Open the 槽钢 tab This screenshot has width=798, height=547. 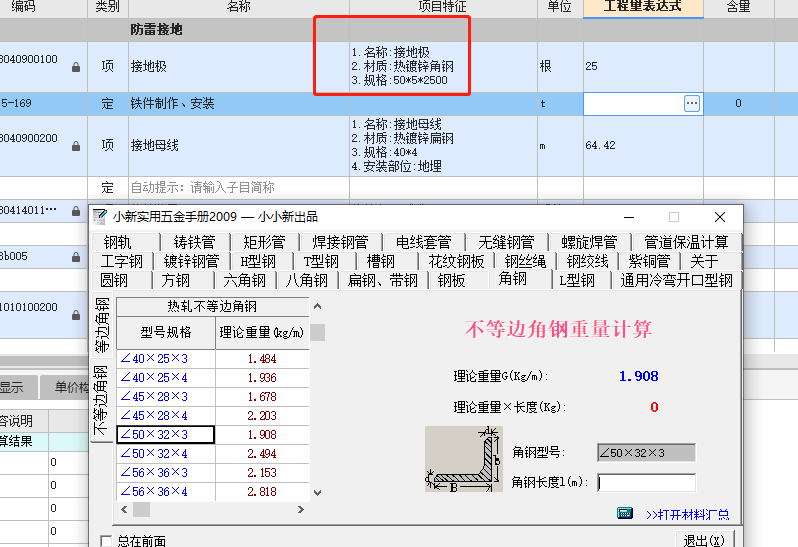(x=381, y=262)
